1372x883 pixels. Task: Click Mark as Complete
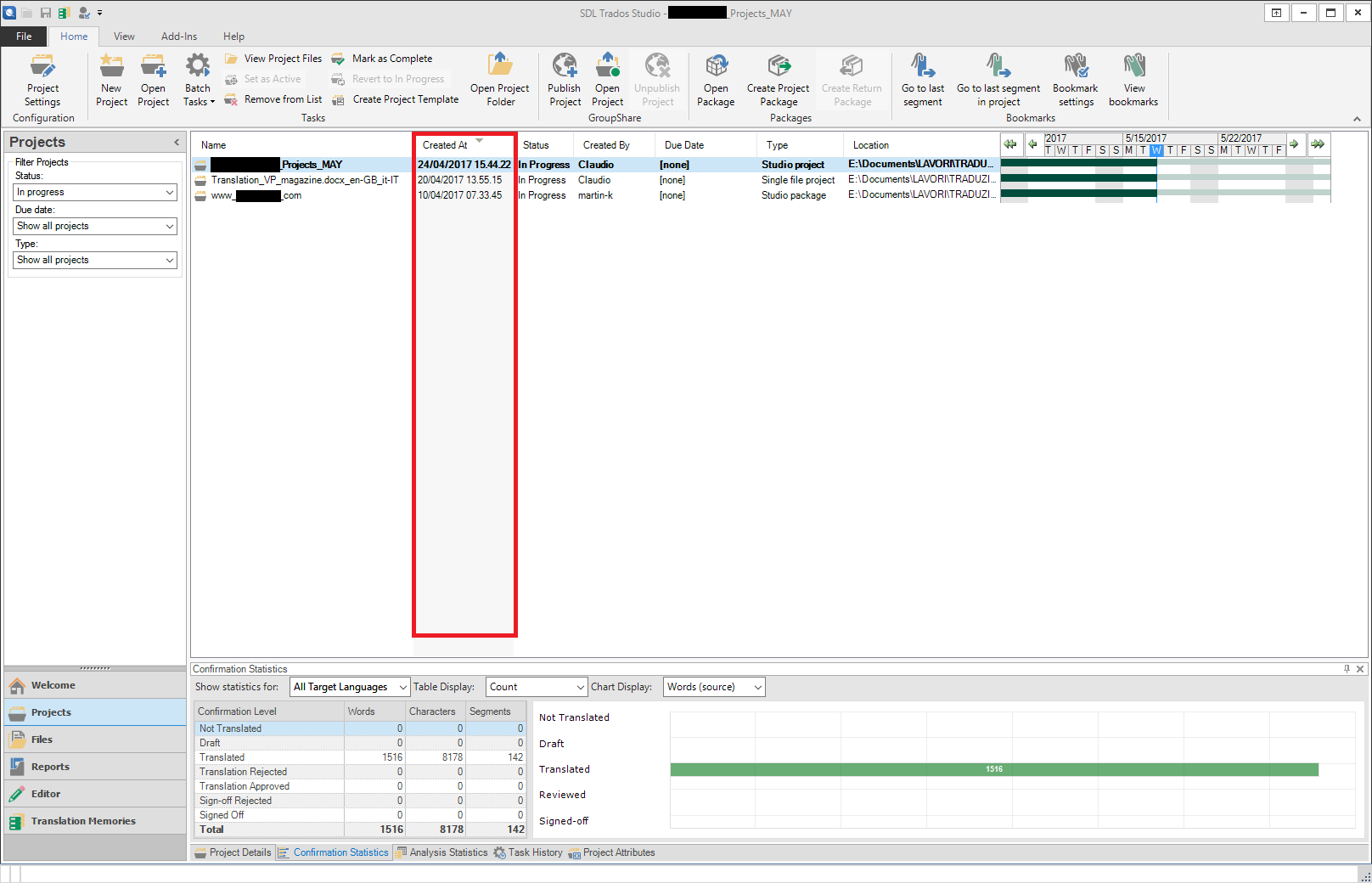[382, 59]
